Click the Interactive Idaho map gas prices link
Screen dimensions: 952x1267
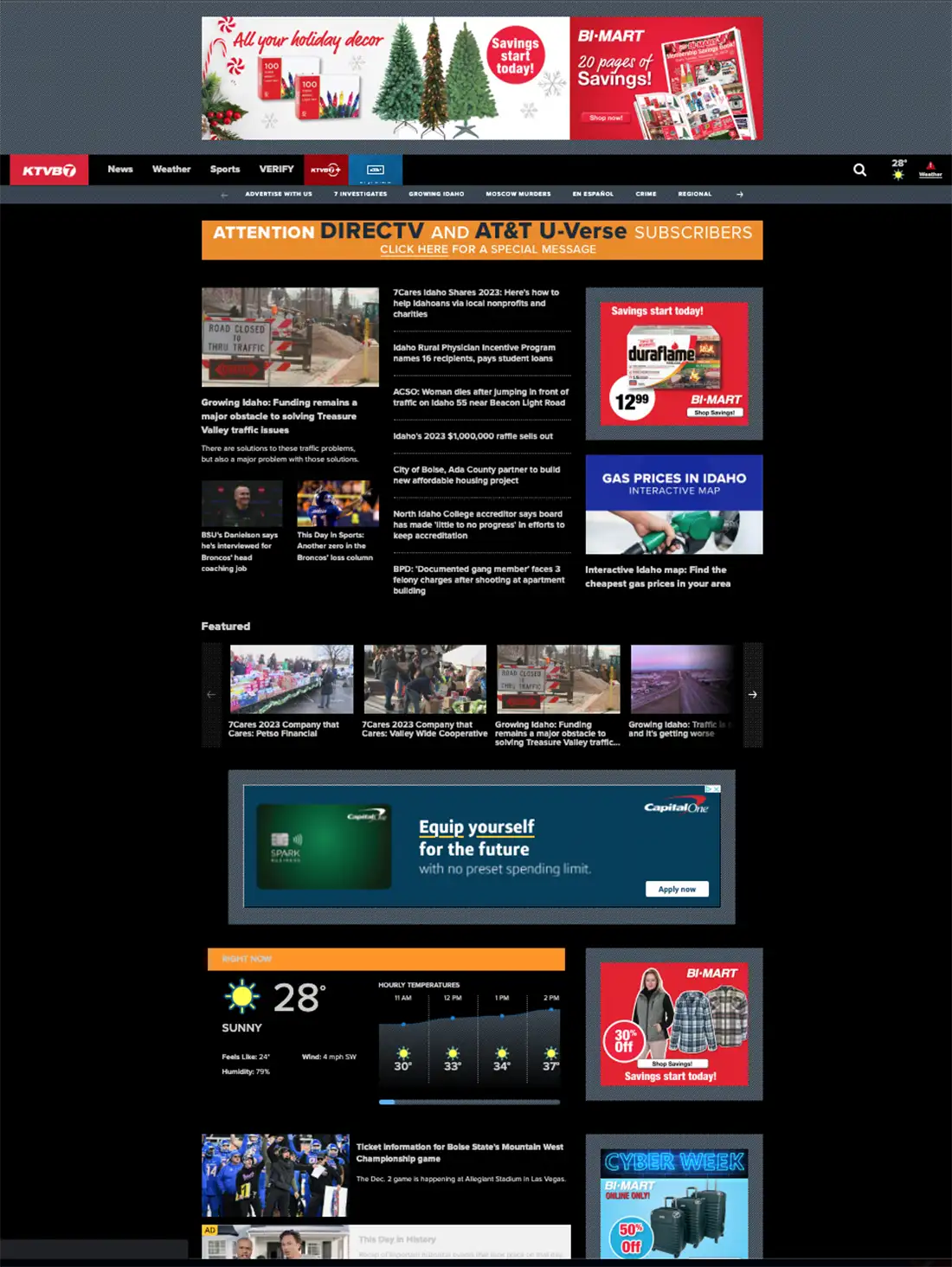[x=658, y=576]
